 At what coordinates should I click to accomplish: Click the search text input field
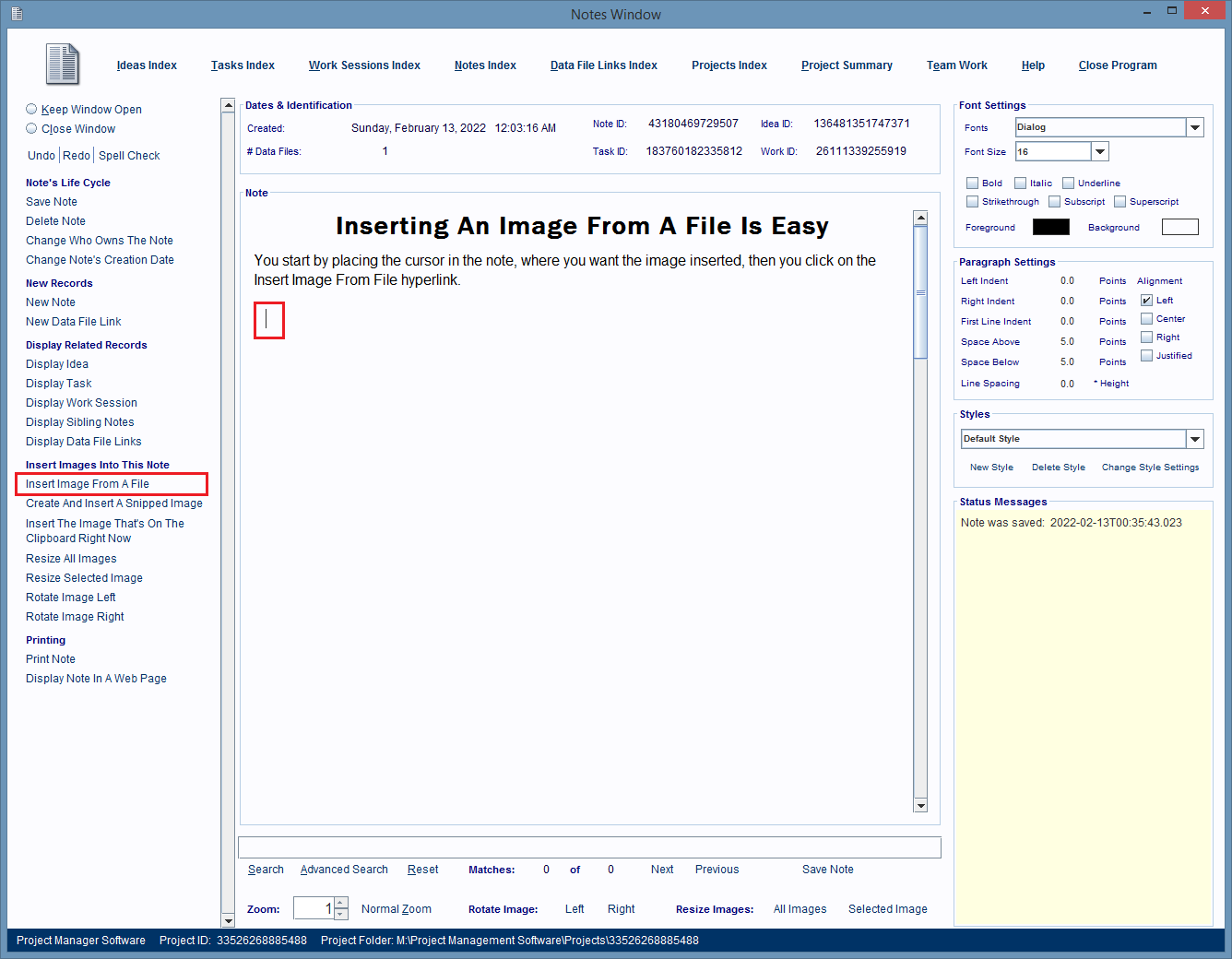click(589, 847)
